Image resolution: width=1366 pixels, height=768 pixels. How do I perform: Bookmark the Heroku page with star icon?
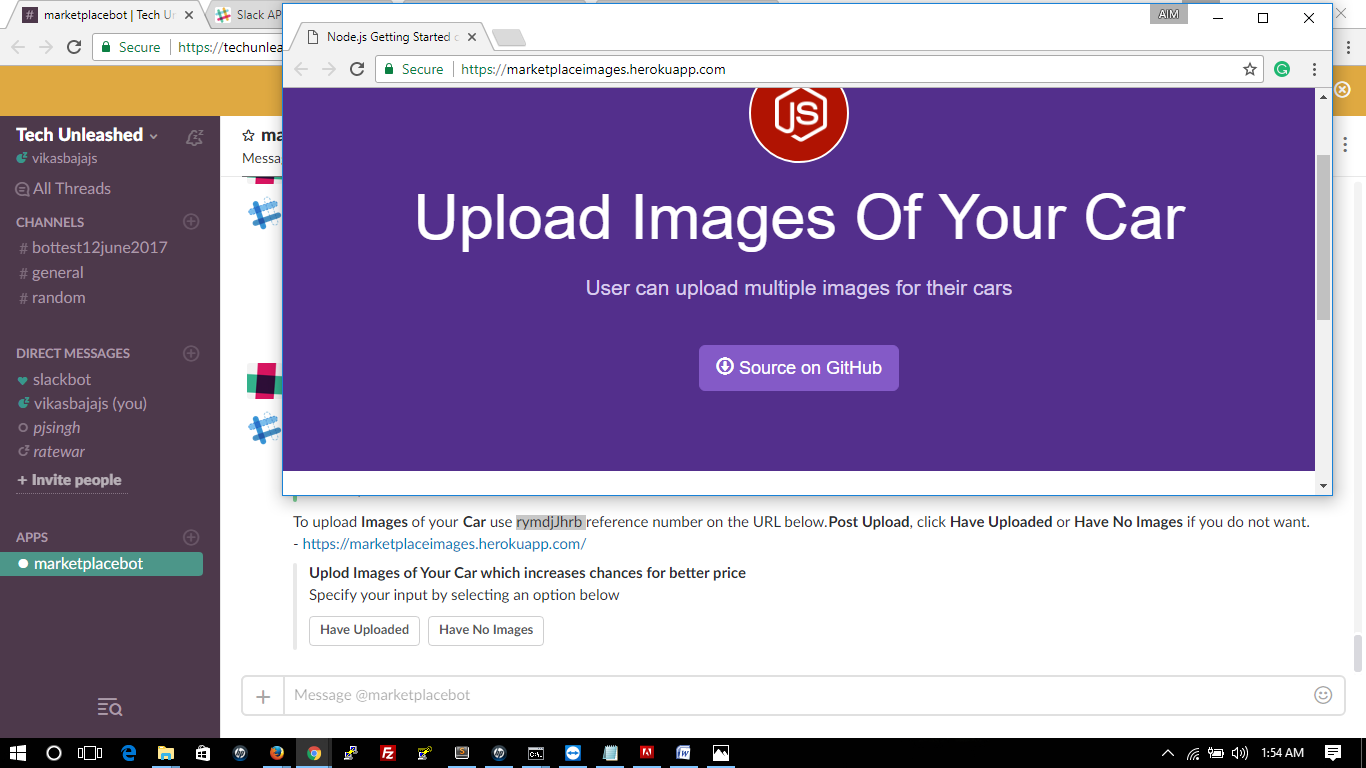1249,69
